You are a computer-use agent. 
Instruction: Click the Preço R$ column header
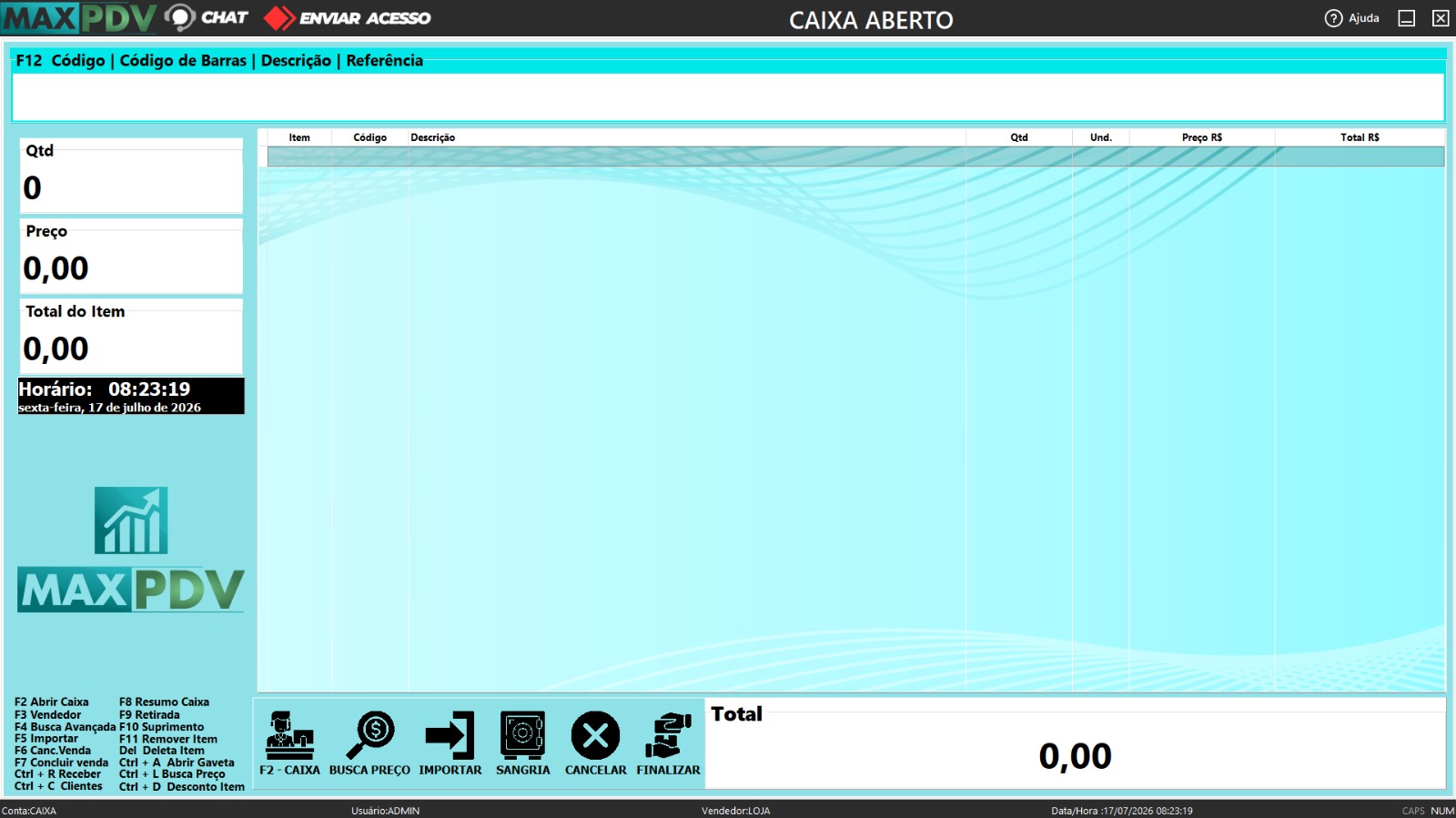1202,137
